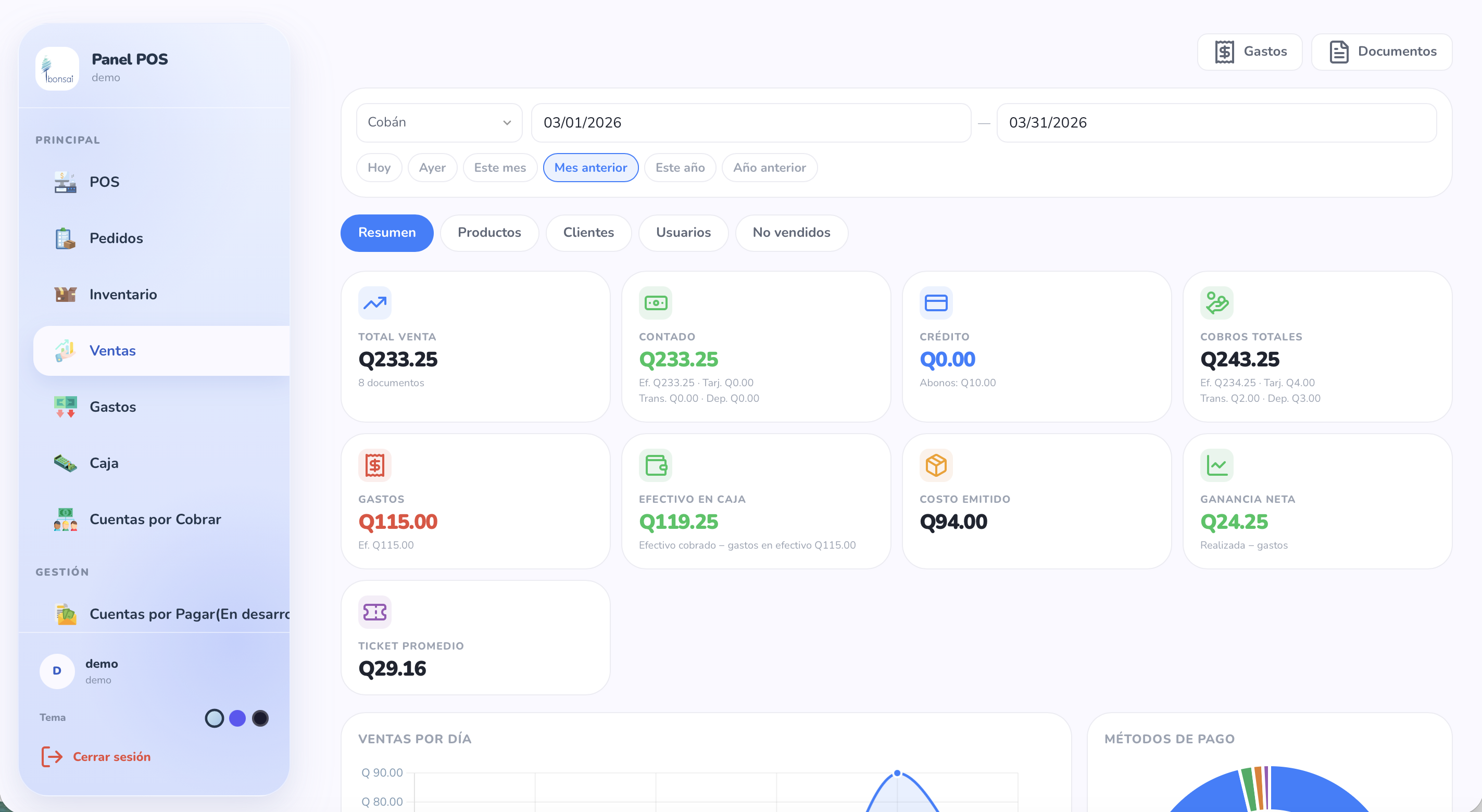Screen dimensions: 1482x812
Task: Click the Gastos receipt icon in card
Action: coord(374,465)
